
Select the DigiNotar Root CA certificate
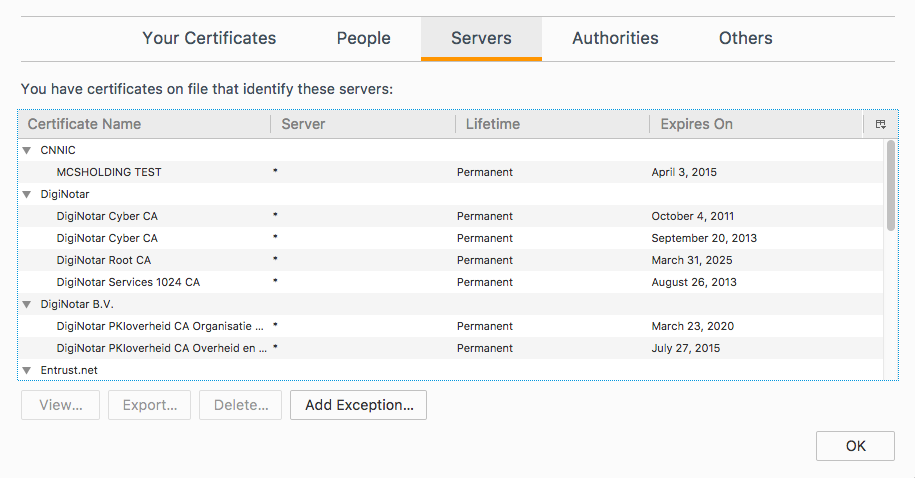tap(450, 260)
